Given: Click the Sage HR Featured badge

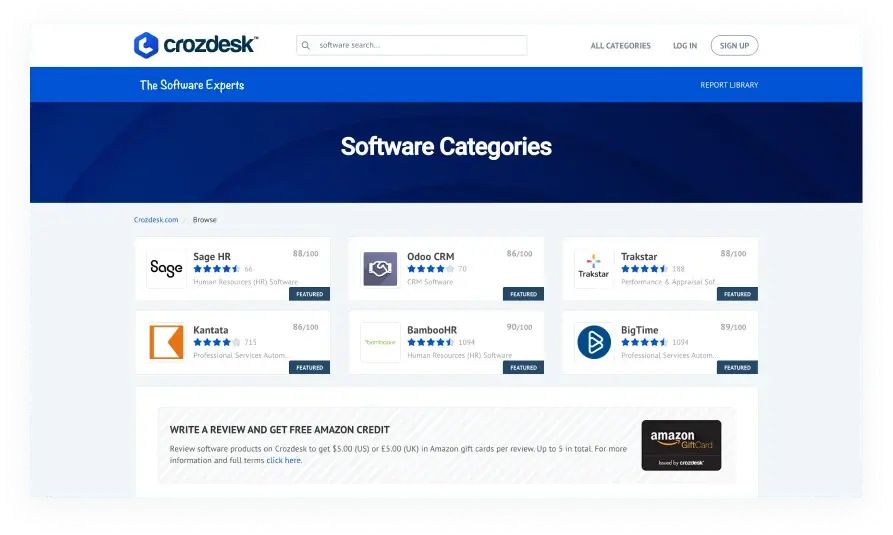Looking at the screenshot, I should (309, 294).
